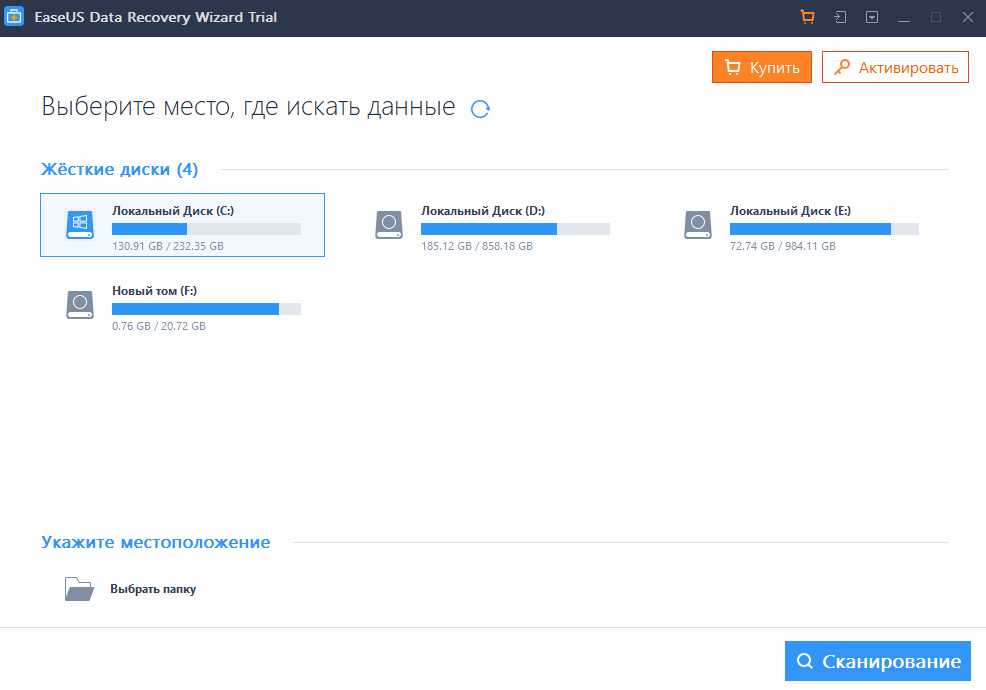Start scan with Сканирование button

coord(878,661)
